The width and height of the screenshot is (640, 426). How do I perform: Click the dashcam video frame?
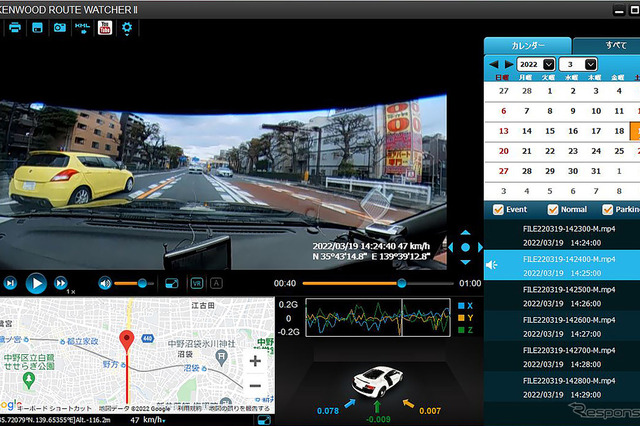223,182
